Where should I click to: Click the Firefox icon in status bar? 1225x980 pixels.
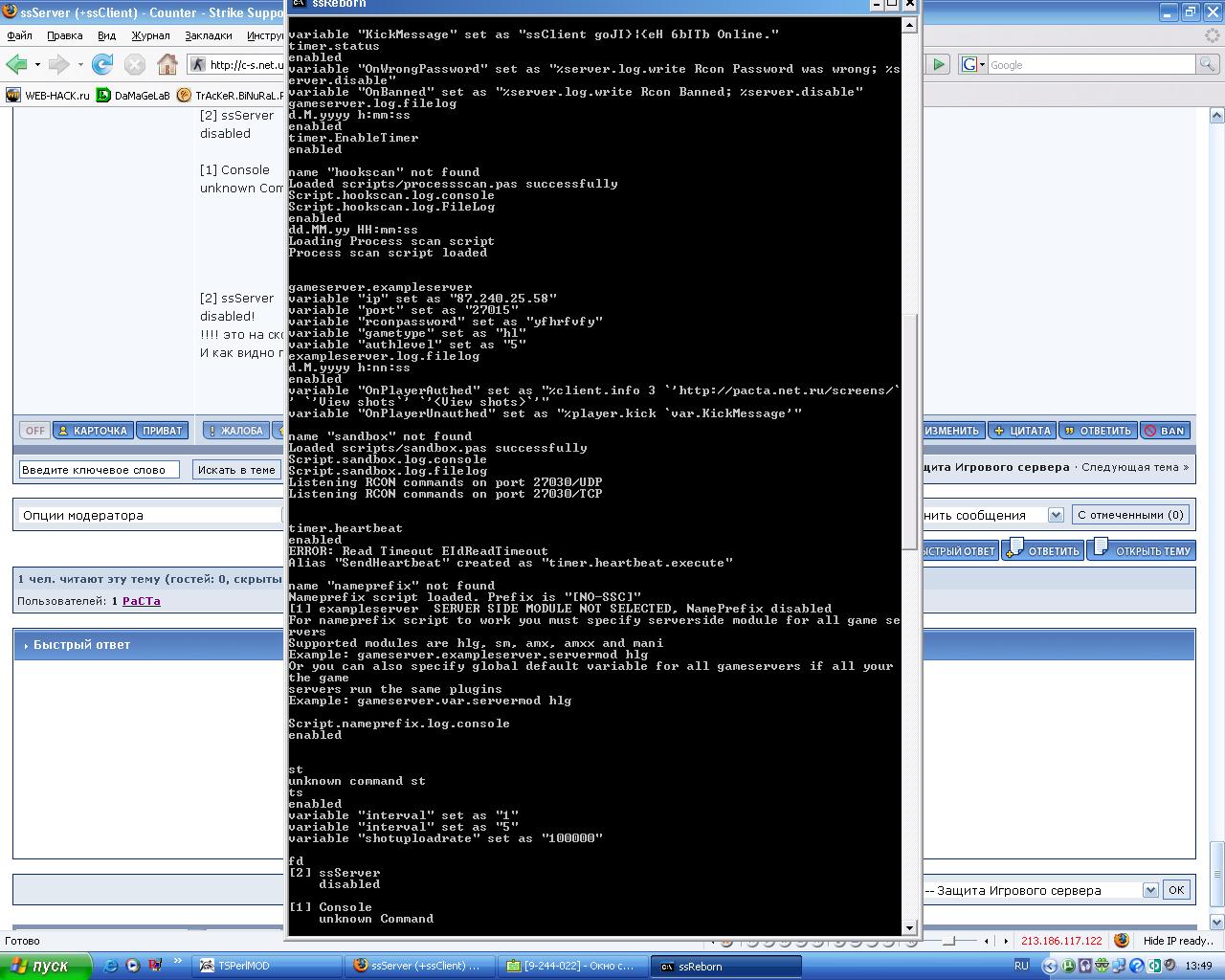pyautogui.click(x=1122, y=941)
